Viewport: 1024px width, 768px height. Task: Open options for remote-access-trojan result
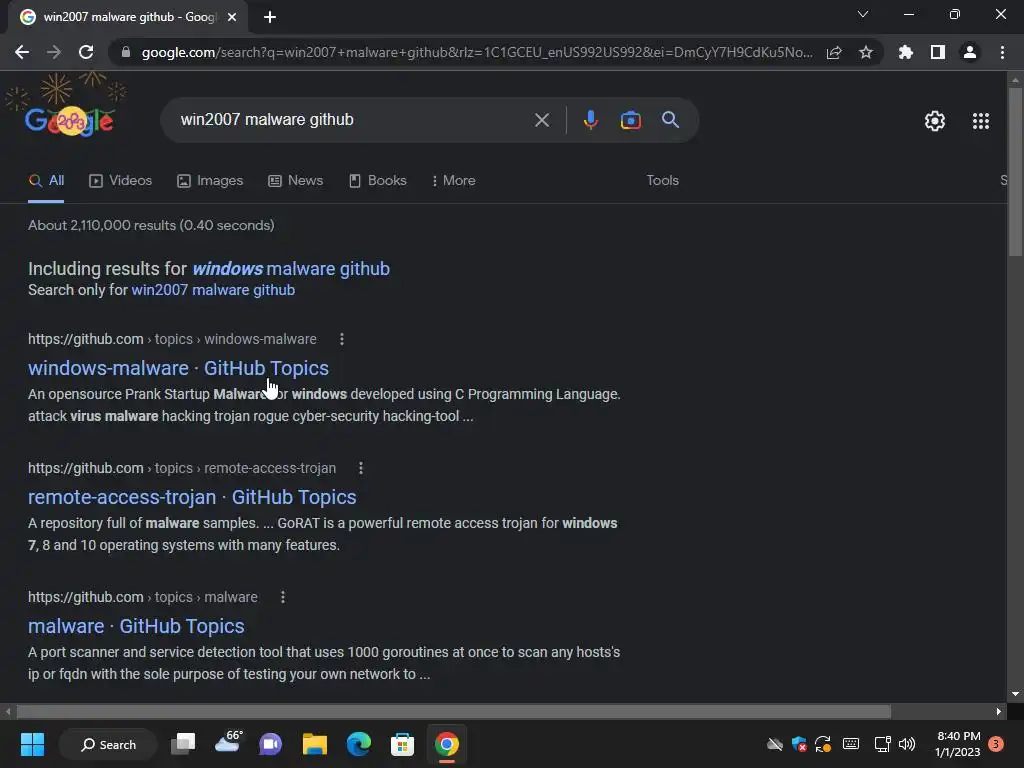click(360, 468)
